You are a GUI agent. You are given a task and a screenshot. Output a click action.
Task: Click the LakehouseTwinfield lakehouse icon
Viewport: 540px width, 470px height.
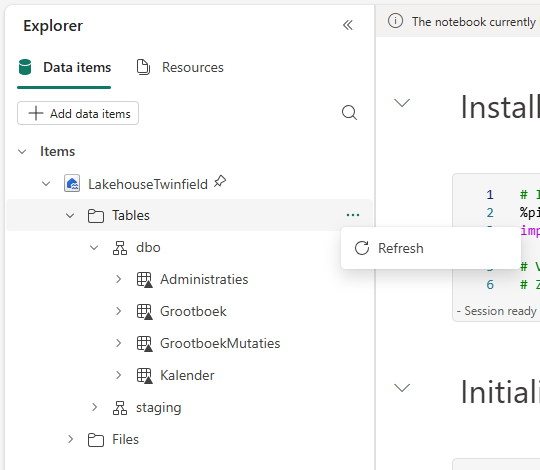coord(72,183)
